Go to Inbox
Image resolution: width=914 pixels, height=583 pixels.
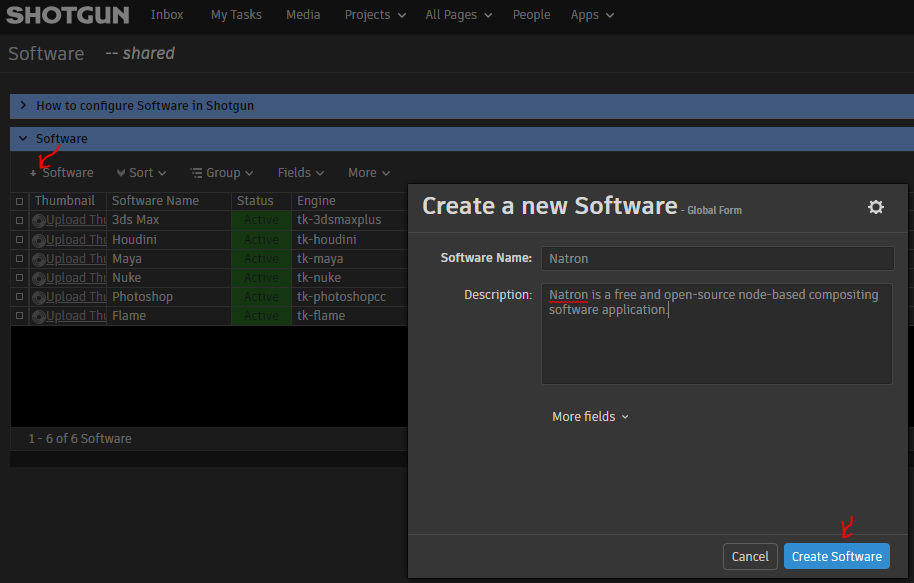coord(167,15)
